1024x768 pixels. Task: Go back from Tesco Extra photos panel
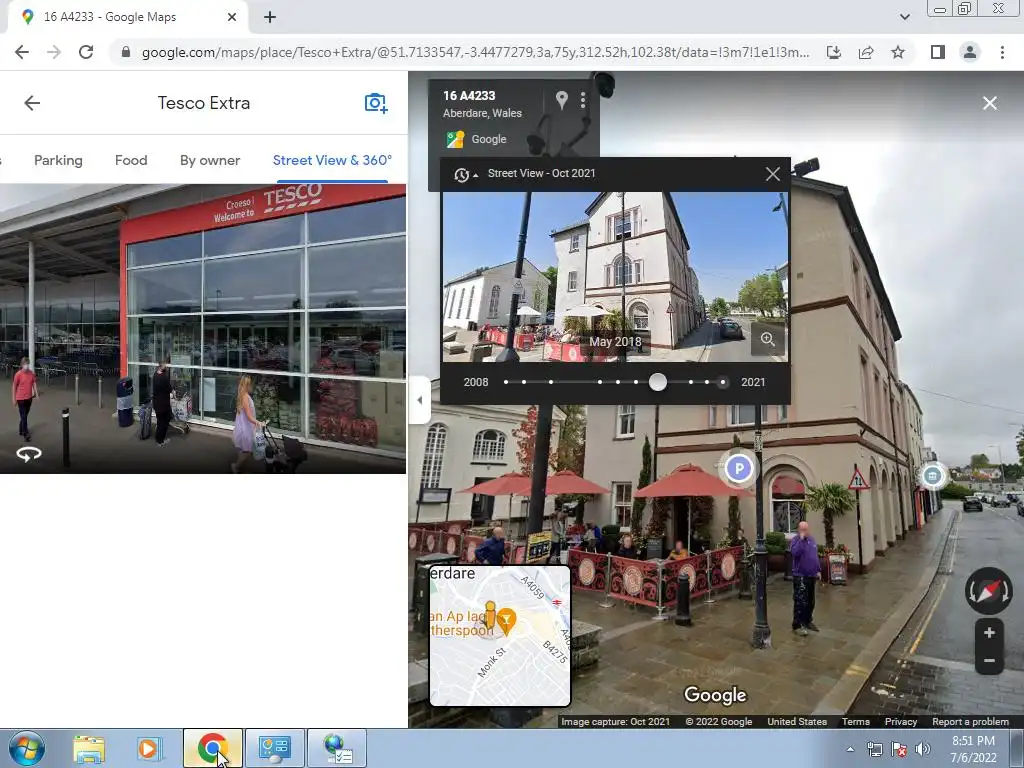(32, 103)
